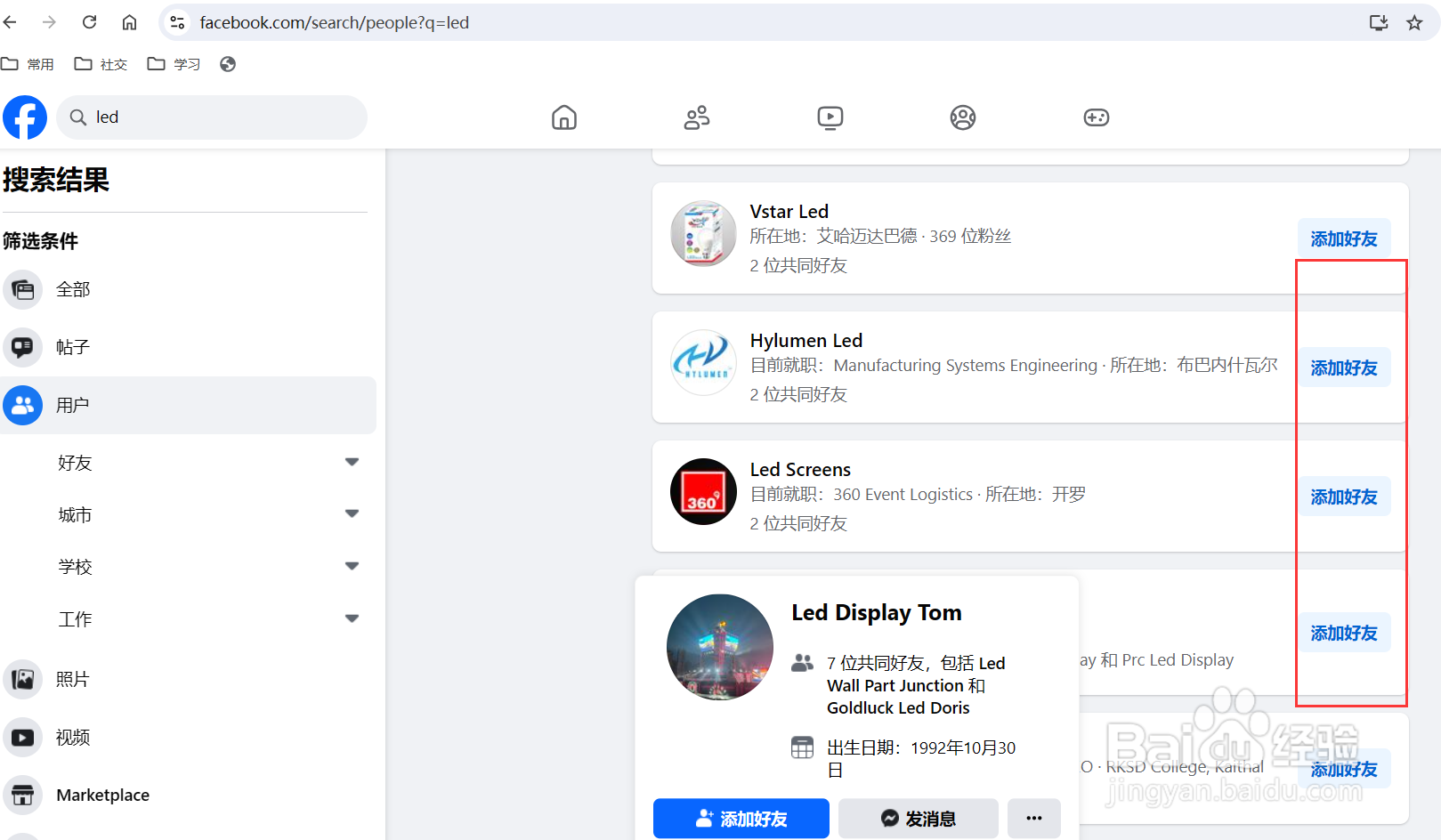Open the Groups icon in top navigation
The image size is (1441, 840).
pos(963,117)
